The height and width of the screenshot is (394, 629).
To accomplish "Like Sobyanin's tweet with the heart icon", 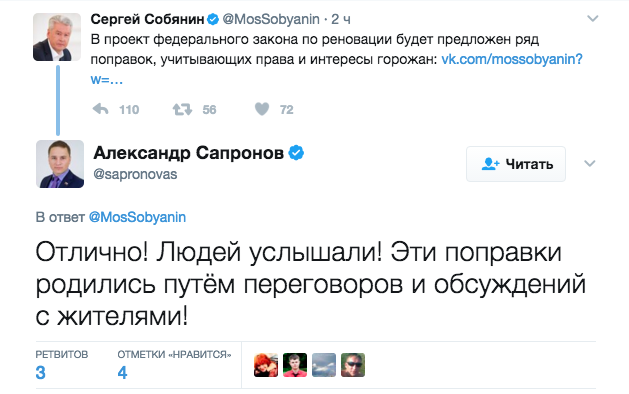I will coord(262,109).
